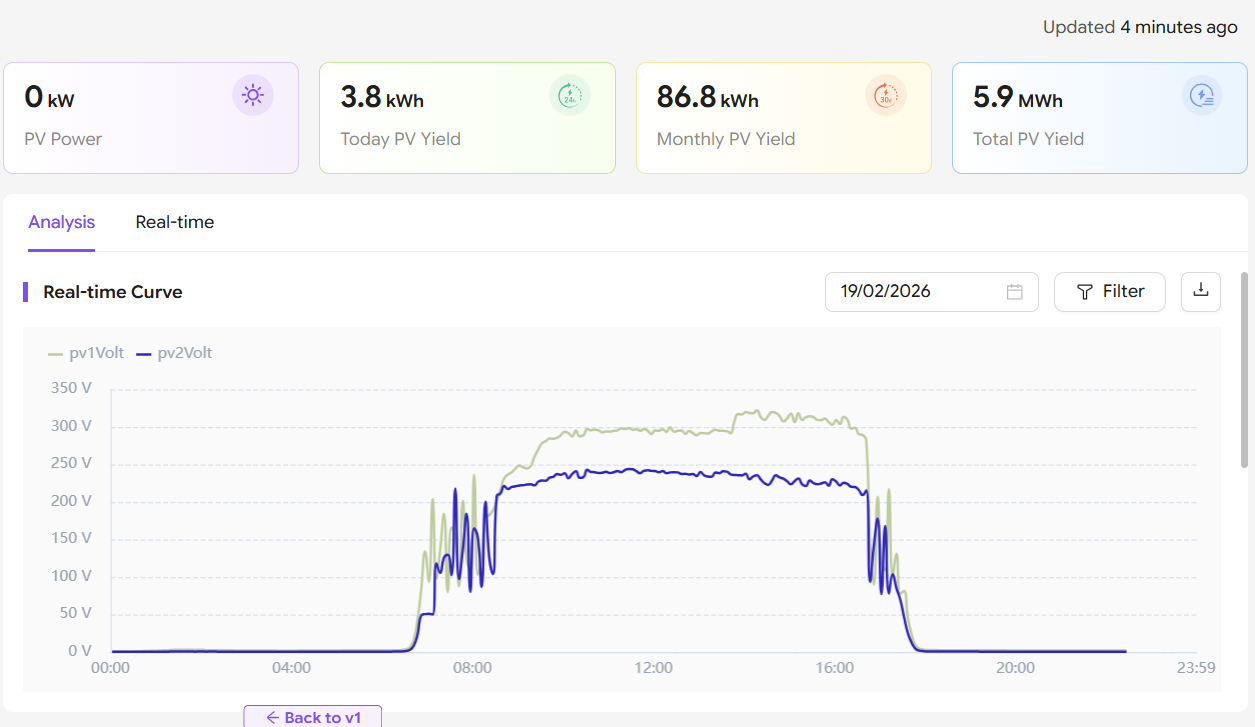The width and height of the screenshot is (1255, 727).
Task: Click the Today PV Yield 3.8 kWh value
Action: [382, 97]
